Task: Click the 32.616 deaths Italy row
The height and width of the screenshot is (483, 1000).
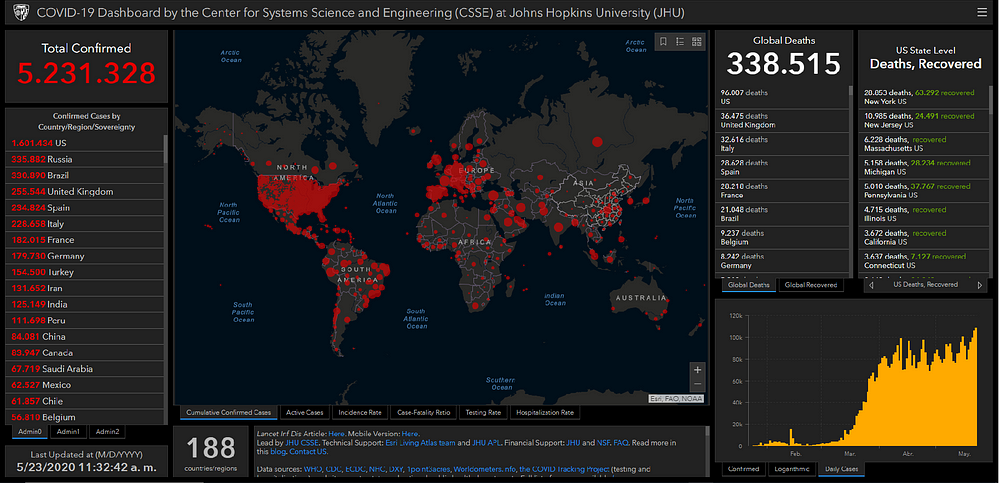Action: click(x=782, y=144)
